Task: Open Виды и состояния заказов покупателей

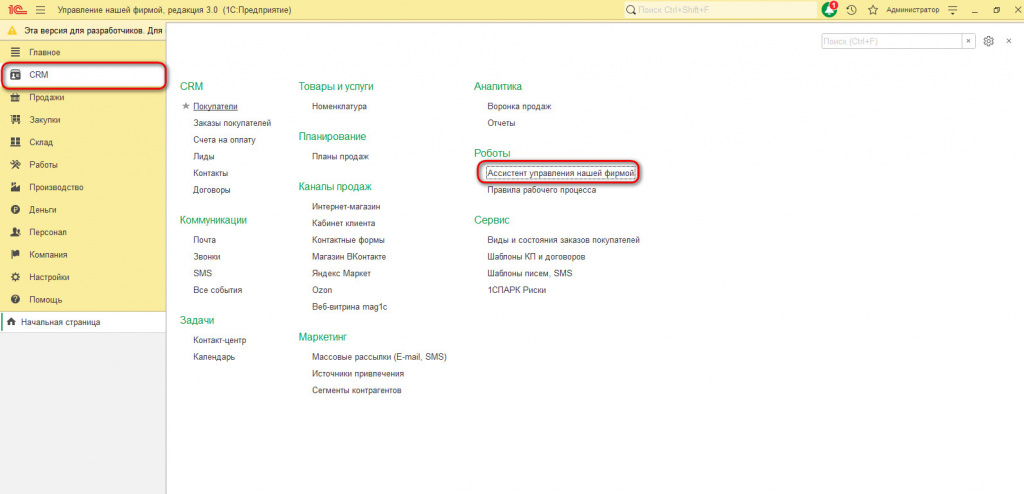Action: click(564, 240)
